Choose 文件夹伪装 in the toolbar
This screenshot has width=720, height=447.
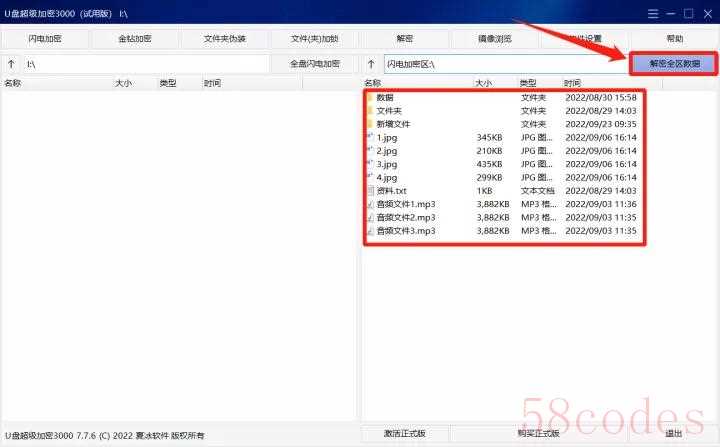225,39
